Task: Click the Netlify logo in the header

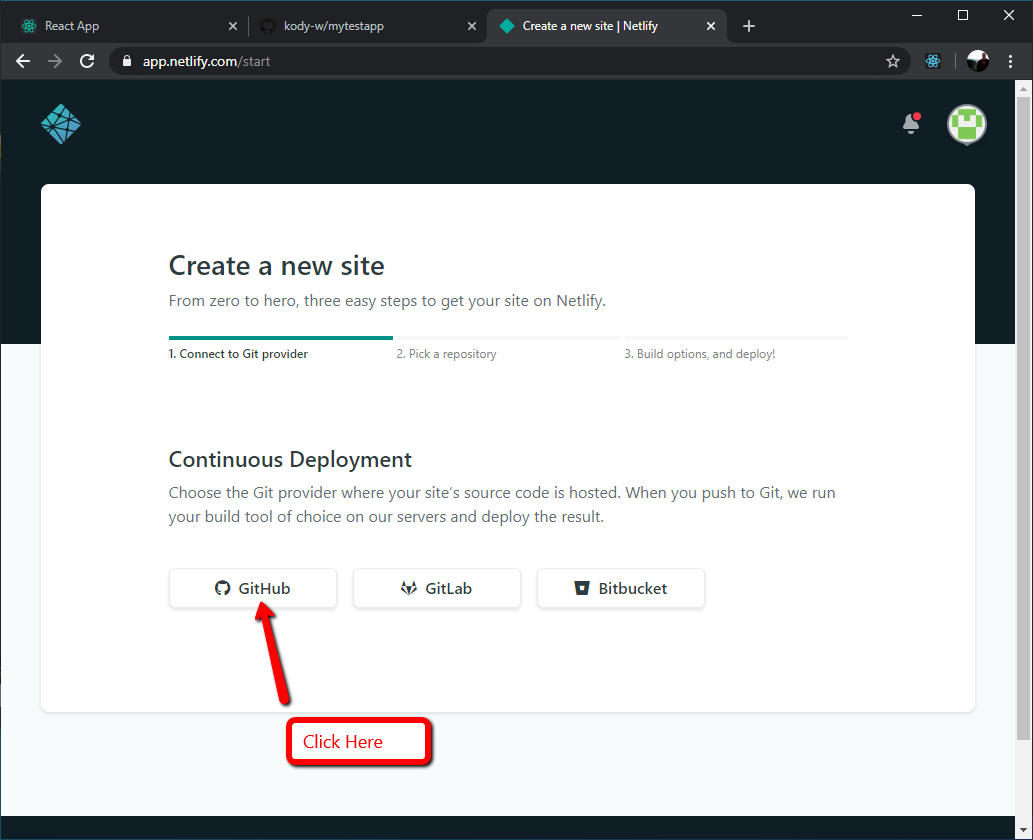Action: [61, 124]
